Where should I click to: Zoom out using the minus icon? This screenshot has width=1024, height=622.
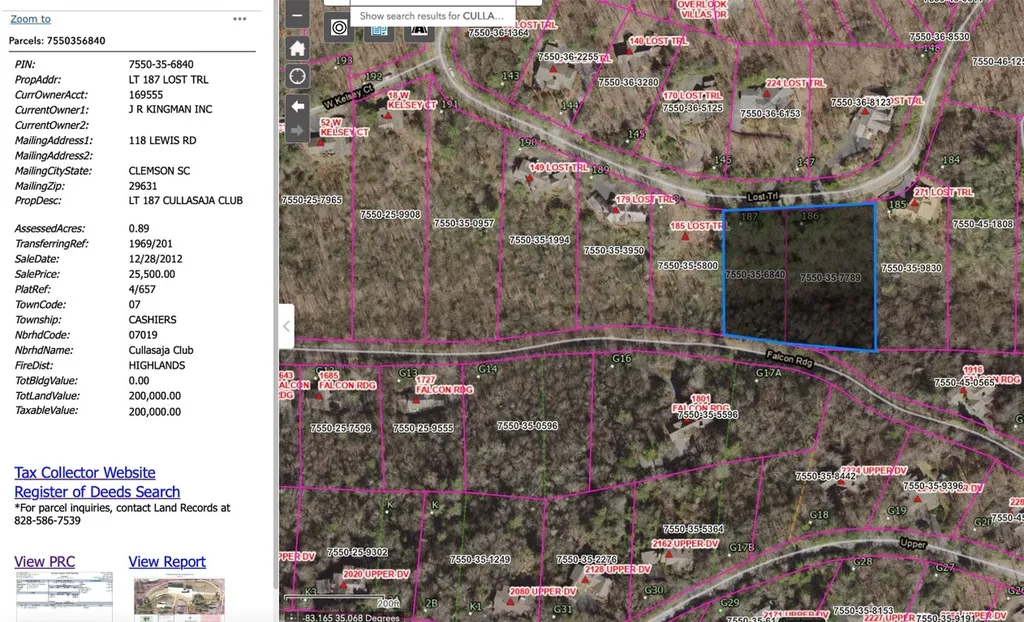296,15
